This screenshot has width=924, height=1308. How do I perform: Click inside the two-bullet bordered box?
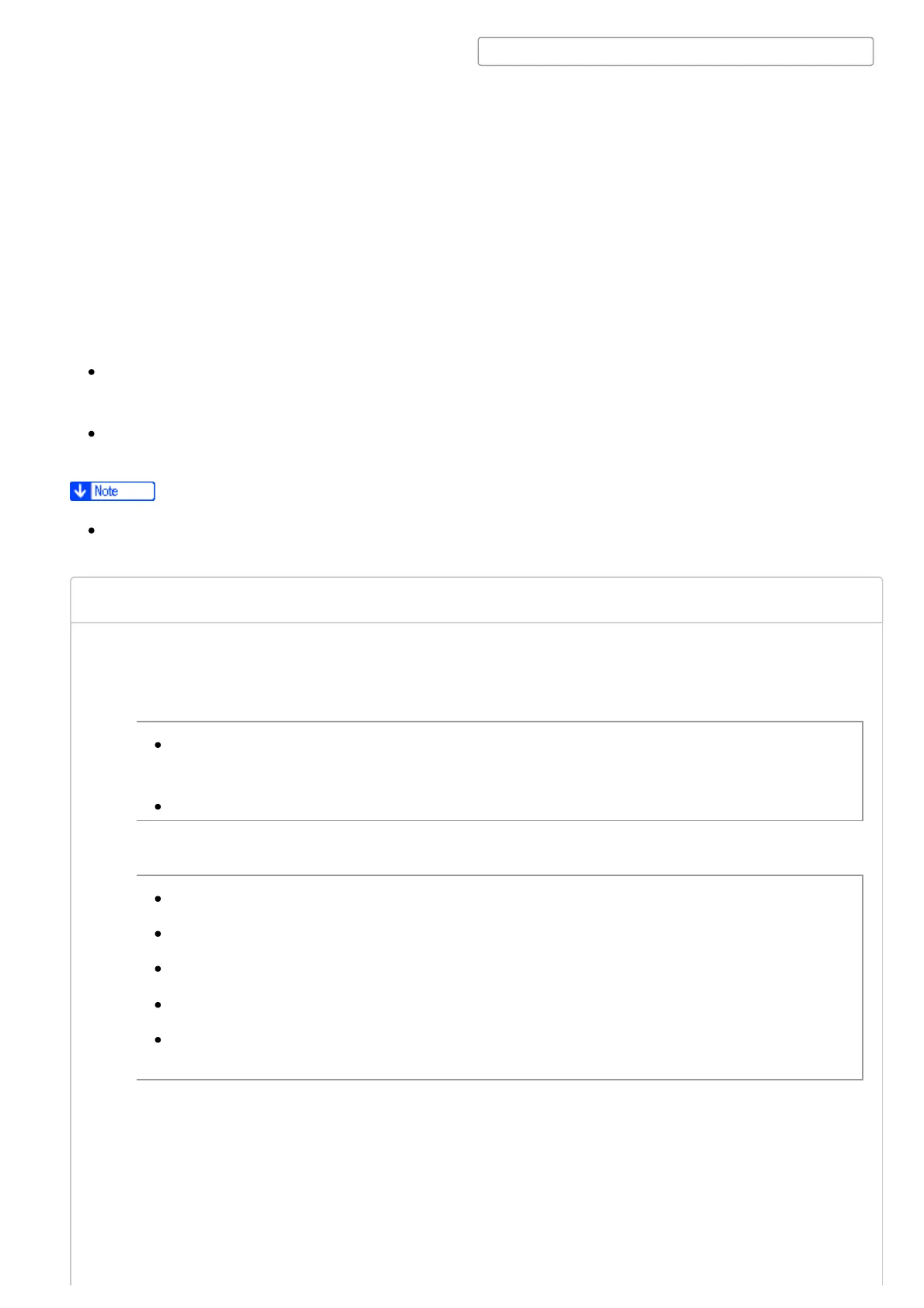click(x=499, y=771)
